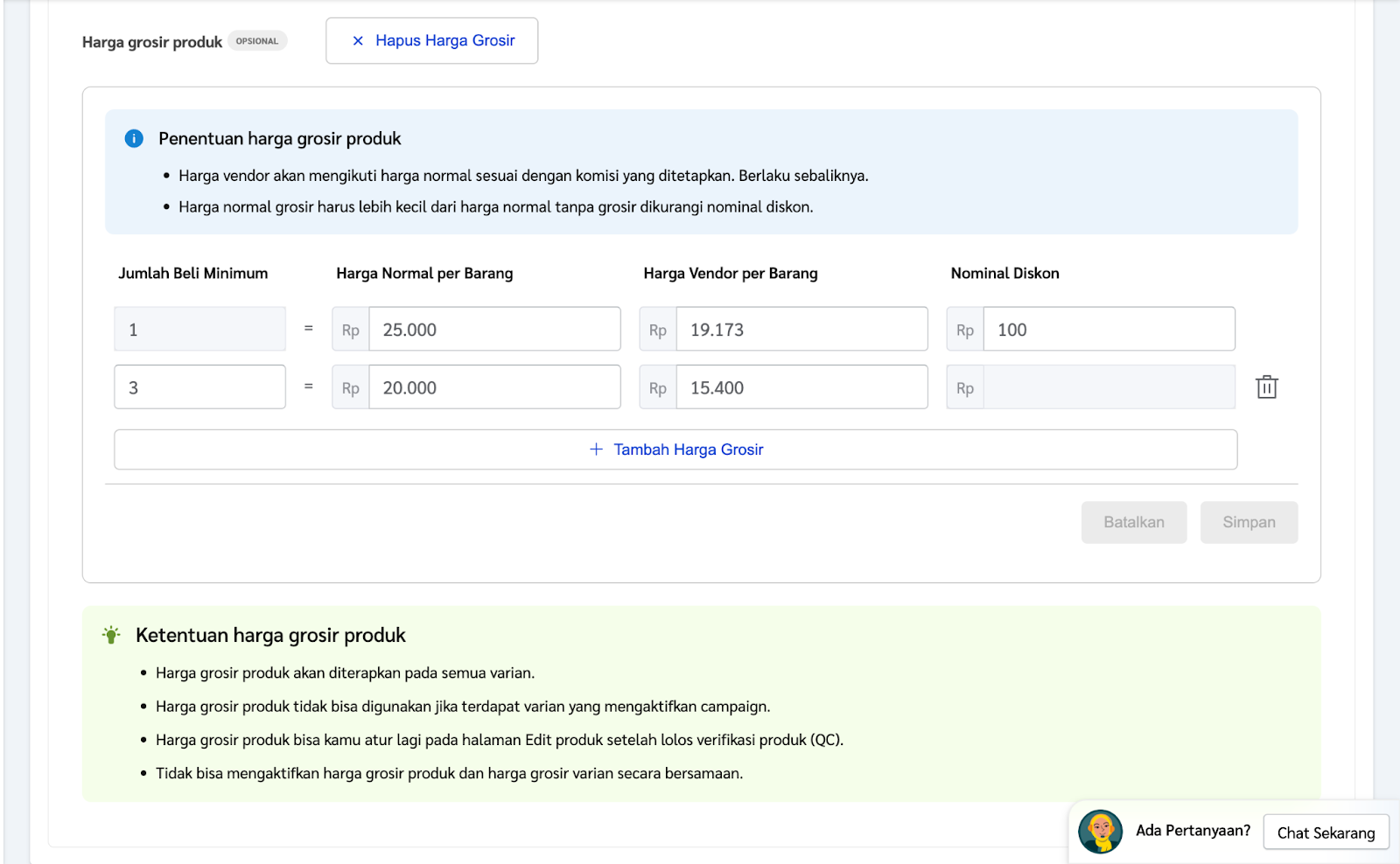Select the Jumlah Beli Minimum field showing 3
The height and width of the screenshot is (864, 1400).
(199, 387)
